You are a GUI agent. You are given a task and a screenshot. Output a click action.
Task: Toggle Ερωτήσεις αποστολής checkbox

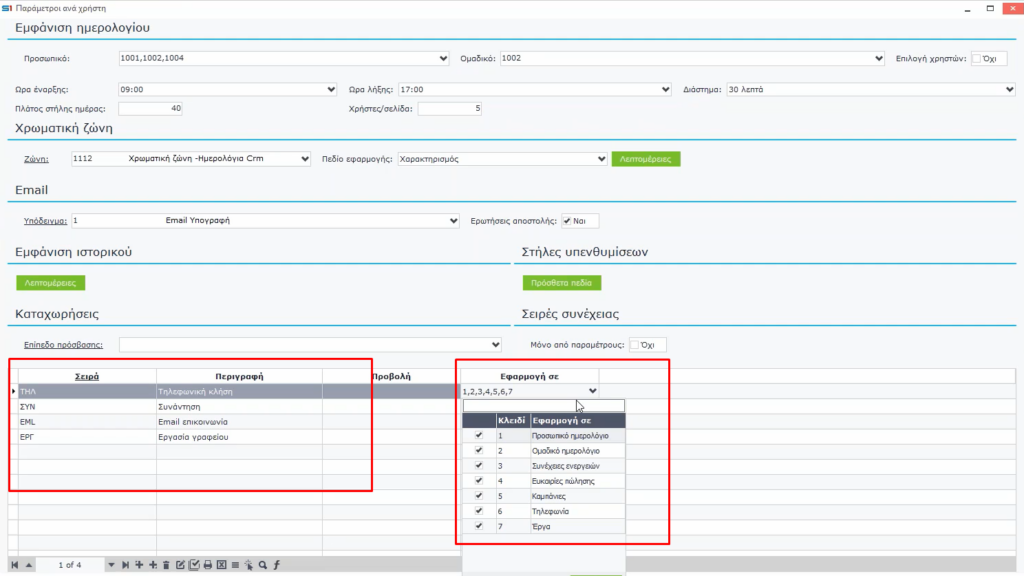(567, 221)
